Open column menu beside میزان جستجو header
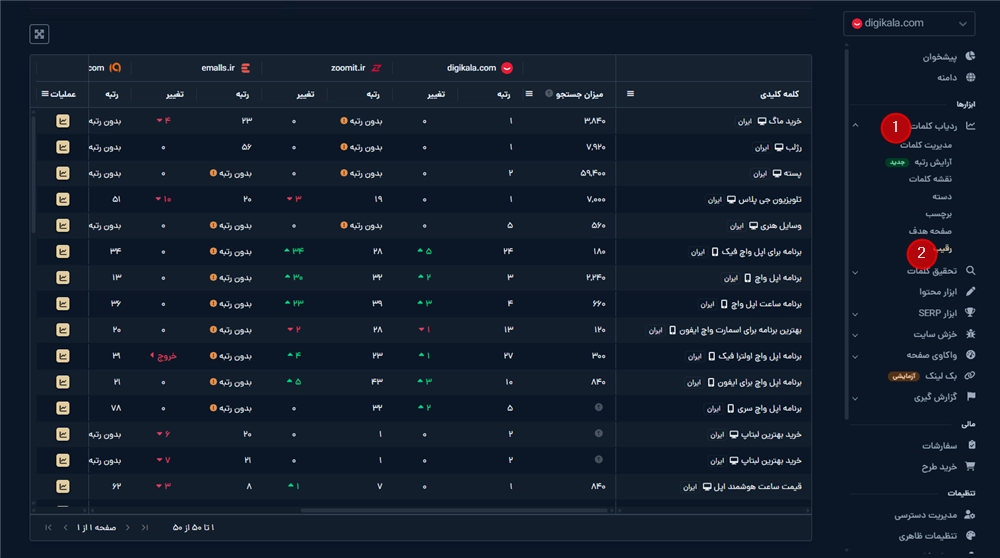Viewport: 1000px width, 558px height. click(x=529, y=94)
